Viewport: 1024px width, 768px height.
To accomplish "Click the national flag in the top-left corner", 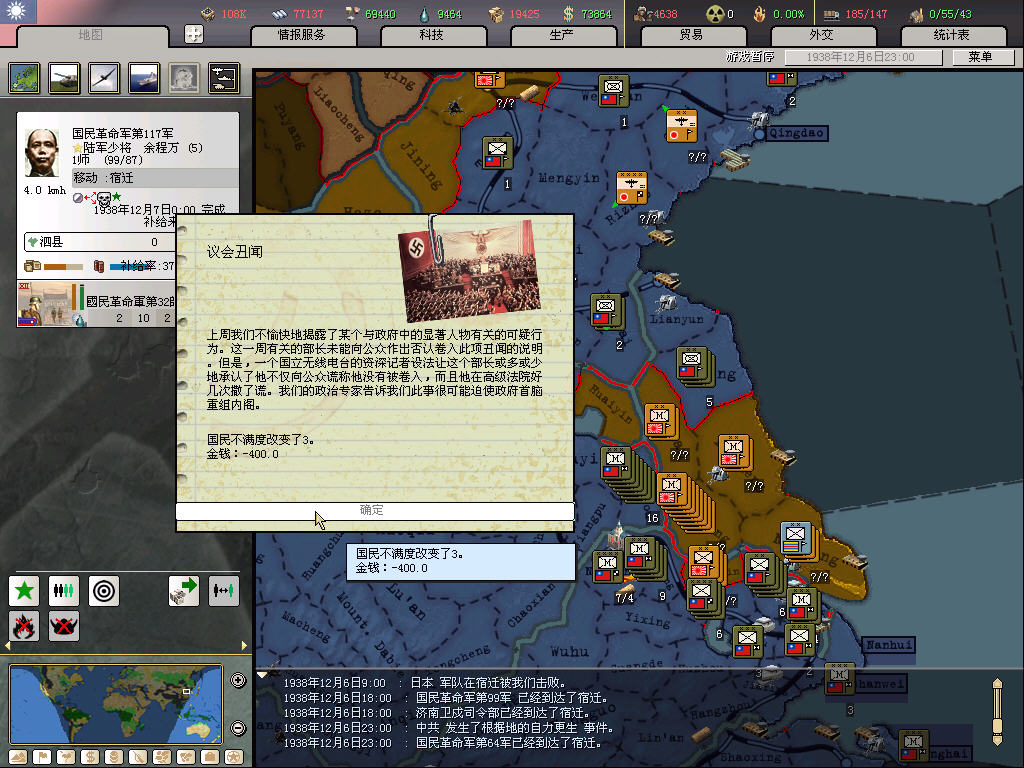I will pyautogui.click(x=18, y=11).
